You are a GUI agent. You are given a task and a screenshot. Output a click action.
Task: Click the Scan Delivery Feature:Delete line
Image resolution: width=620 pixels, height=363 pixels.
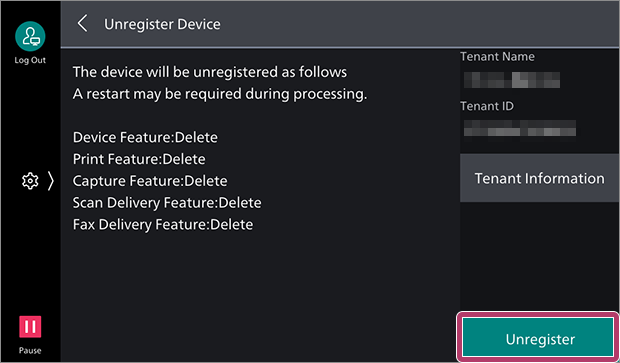tap(167, 202)
